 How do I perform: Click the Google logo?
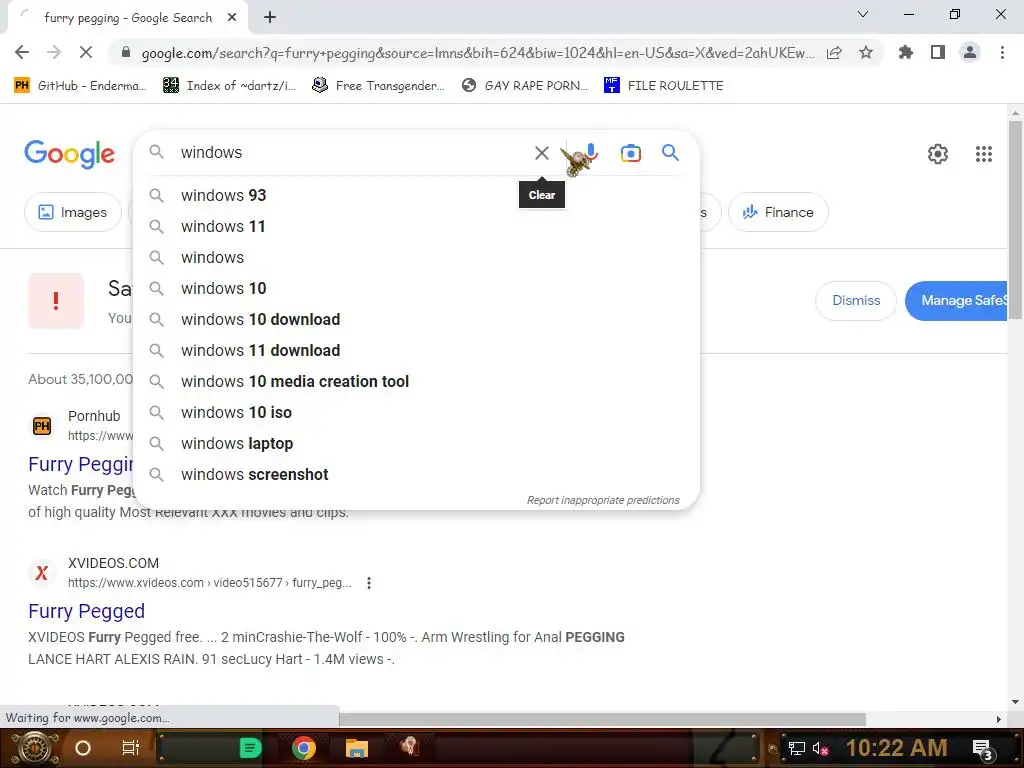(x=69, y=154)
